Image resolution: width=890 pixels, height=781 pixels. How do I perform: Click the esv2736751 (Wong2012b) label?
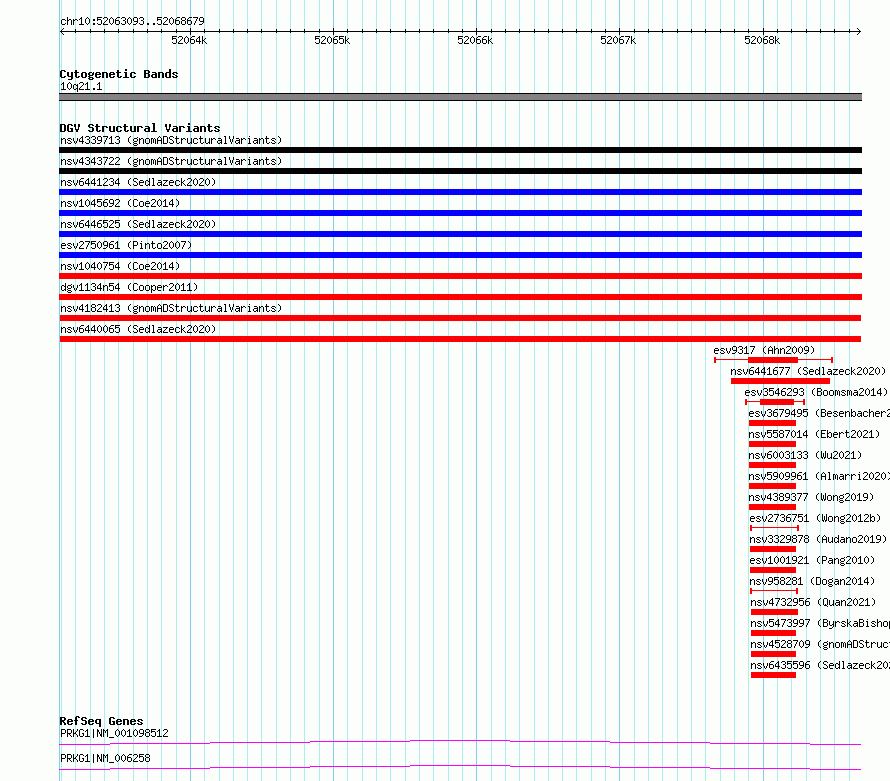click(x=815, y=518)
